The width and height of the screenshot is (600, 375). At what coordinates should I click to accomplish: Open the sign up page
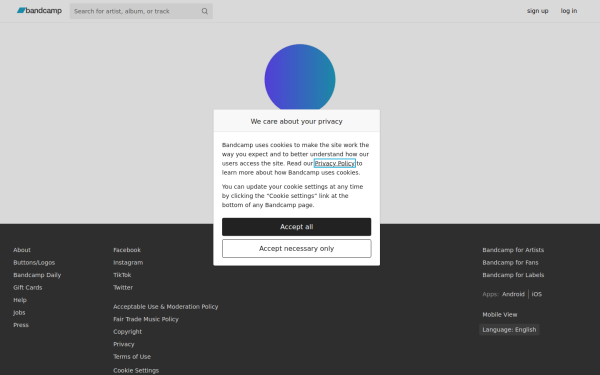(x=537, y=11)
